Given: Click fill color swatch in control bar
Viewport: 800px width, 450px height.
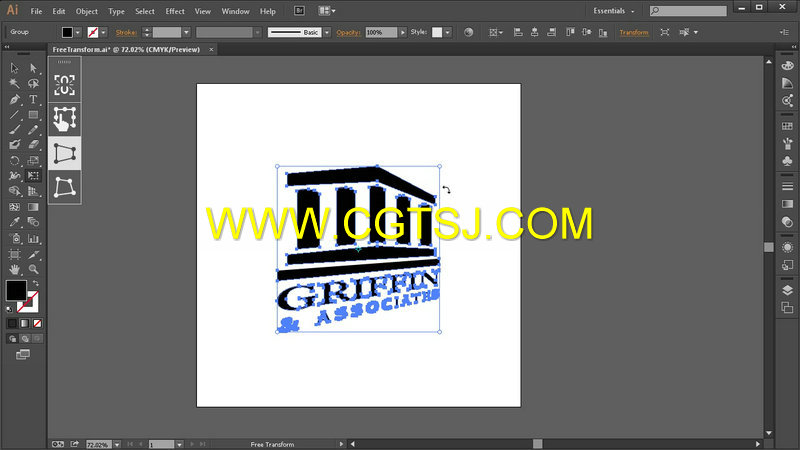Looking at the screenshot, I should tap(67, 32).
